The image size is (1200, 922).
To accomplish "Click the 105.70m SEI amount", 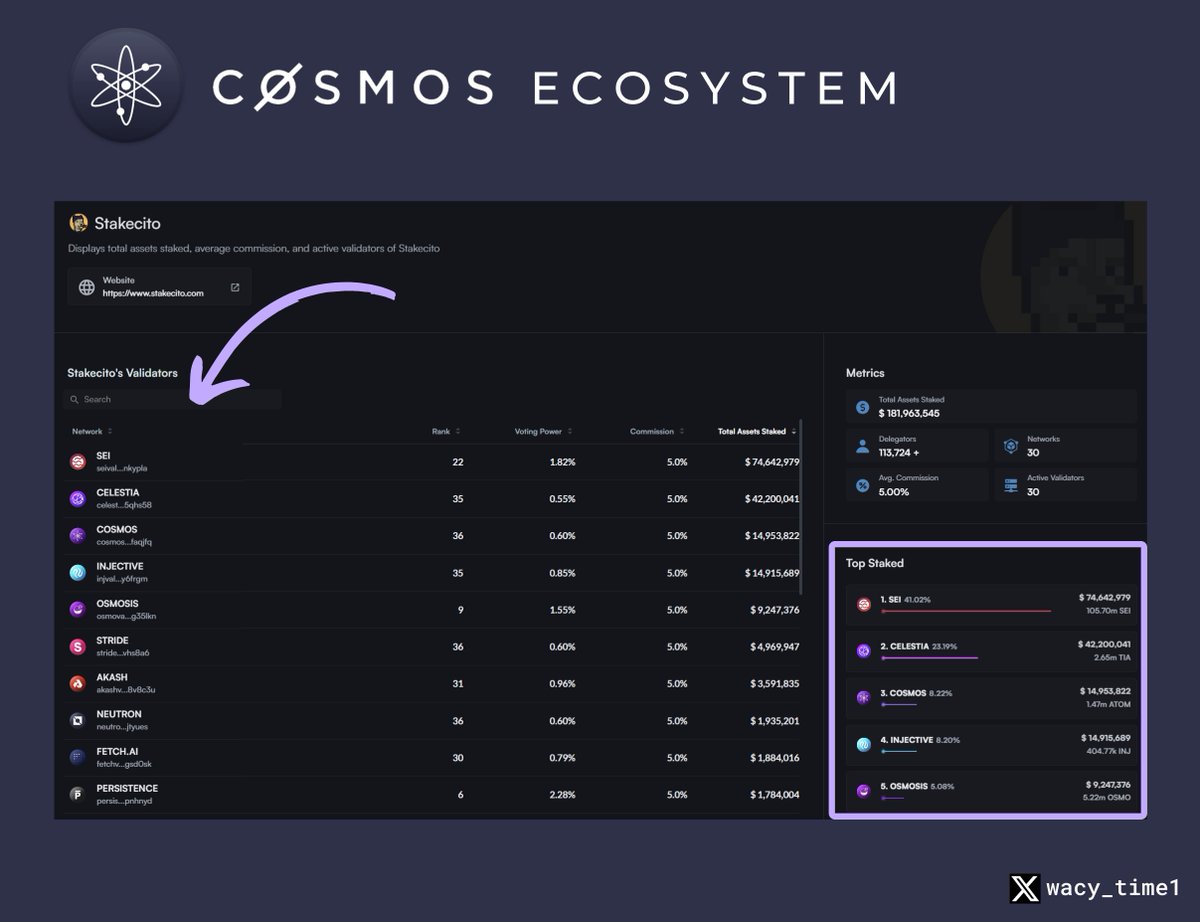I will [1108, 611].
